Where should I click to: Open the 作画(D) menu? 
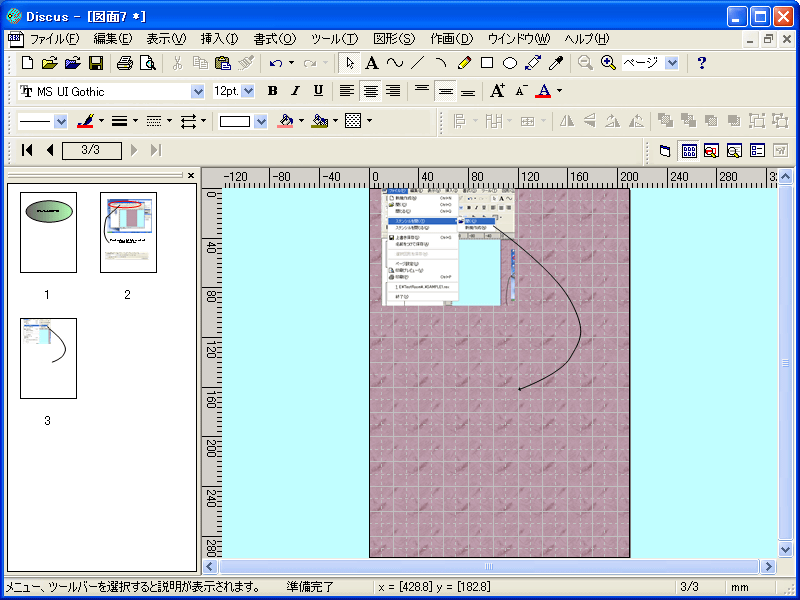coord(452,39)
